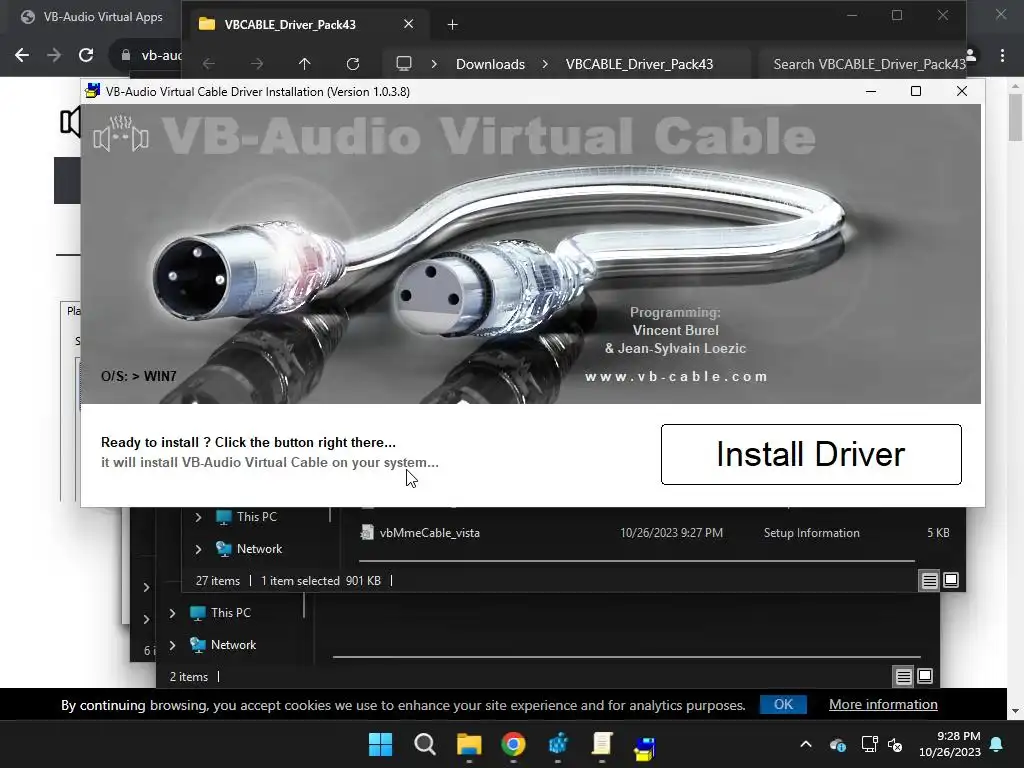Select the VB-Audio Virtual Apps Chrome tab
Screen dimensions: 1024x768
pos(91,17)
